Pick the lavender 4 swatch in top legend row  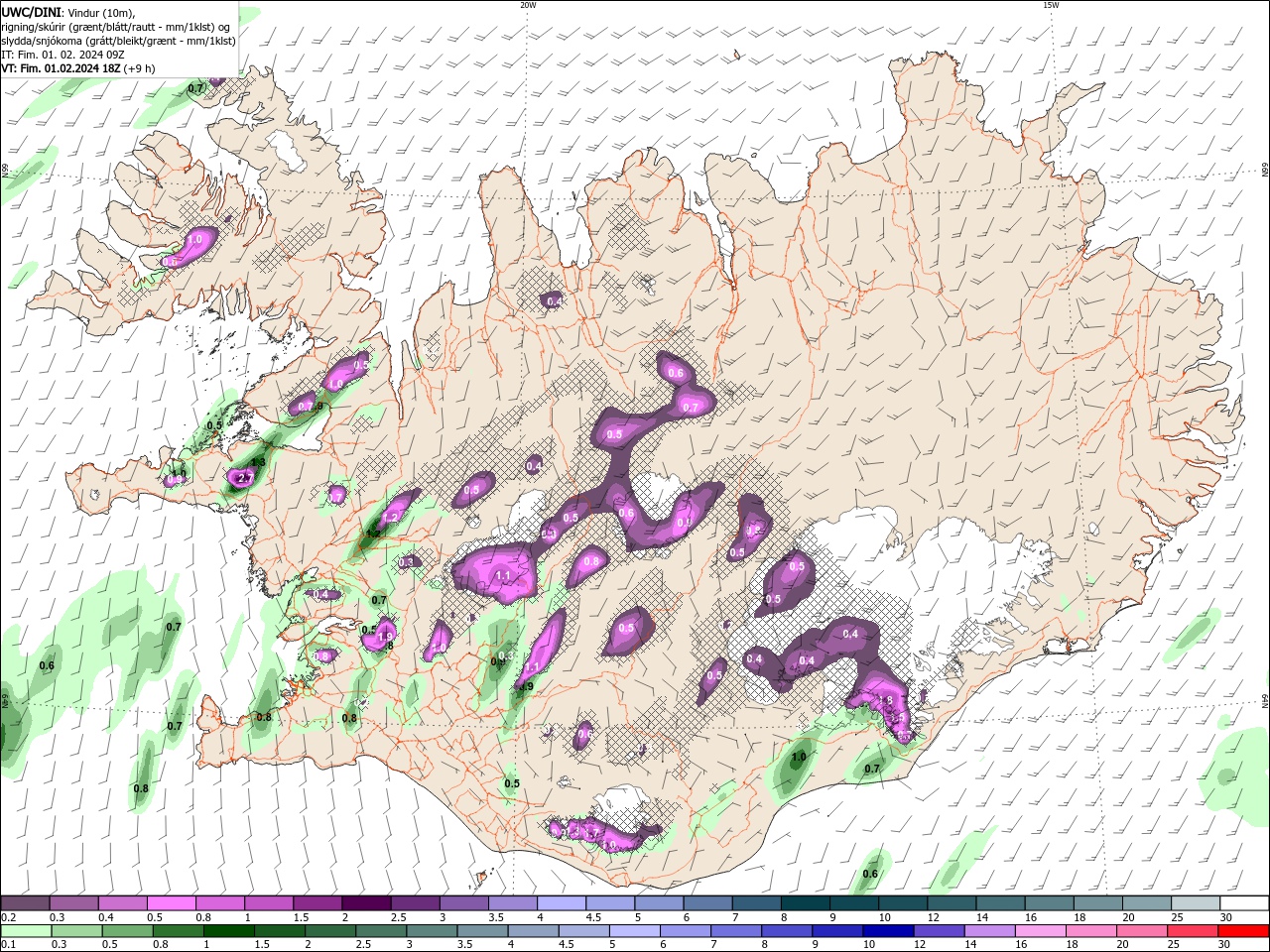pos(561,903)
